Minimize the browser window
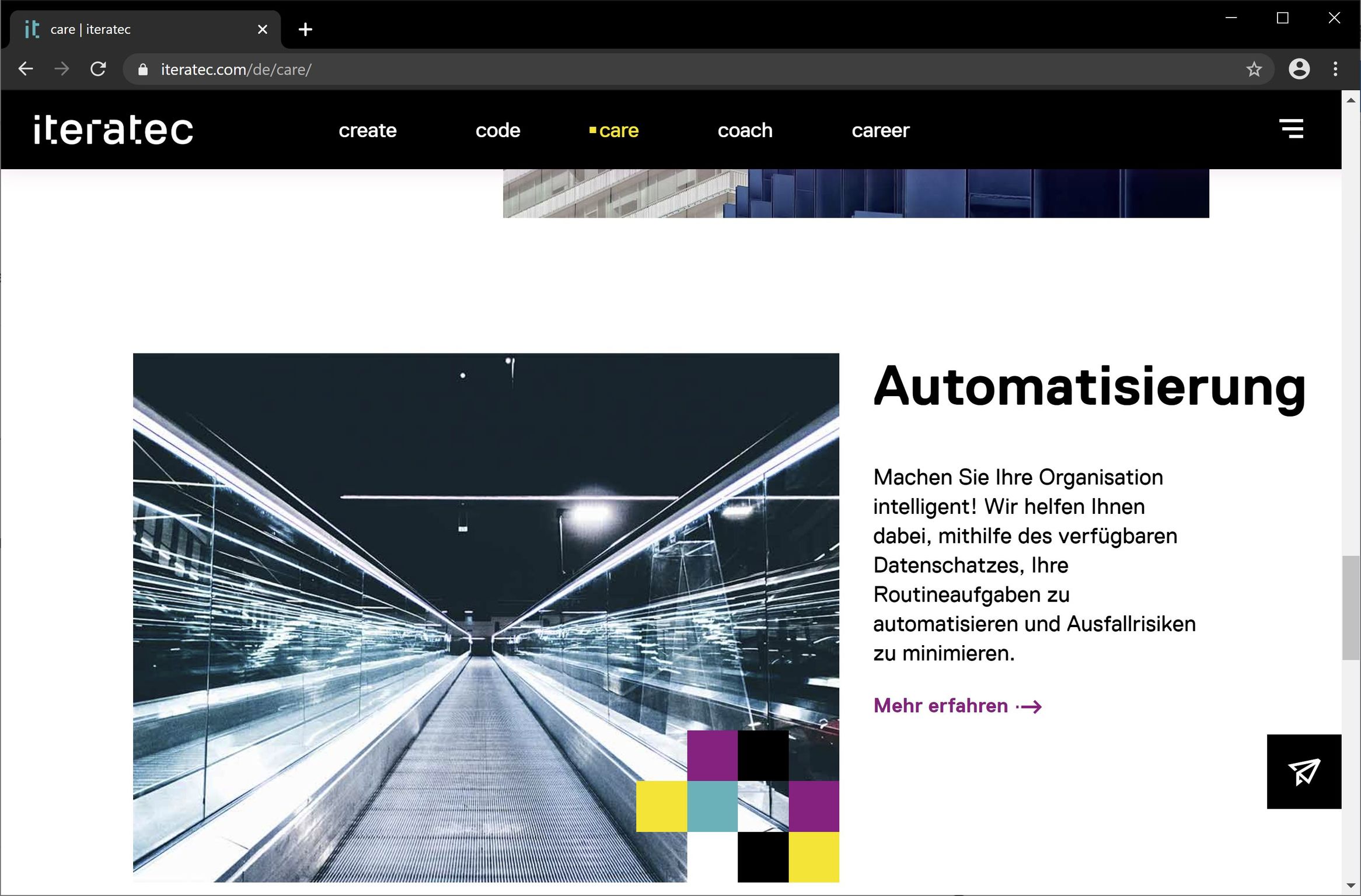This screenshot has width=1361, height=896. 1231,18
